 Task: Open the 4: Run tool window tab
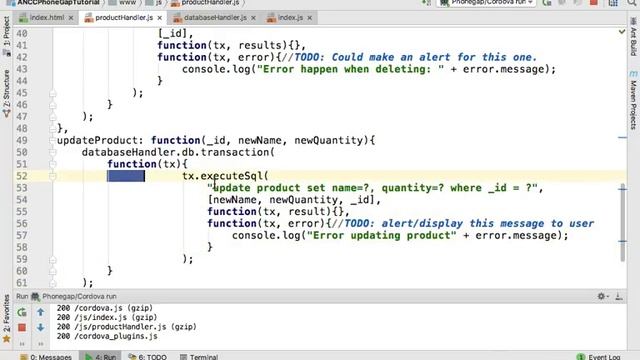pyautogui.click(x=100, y=357)
